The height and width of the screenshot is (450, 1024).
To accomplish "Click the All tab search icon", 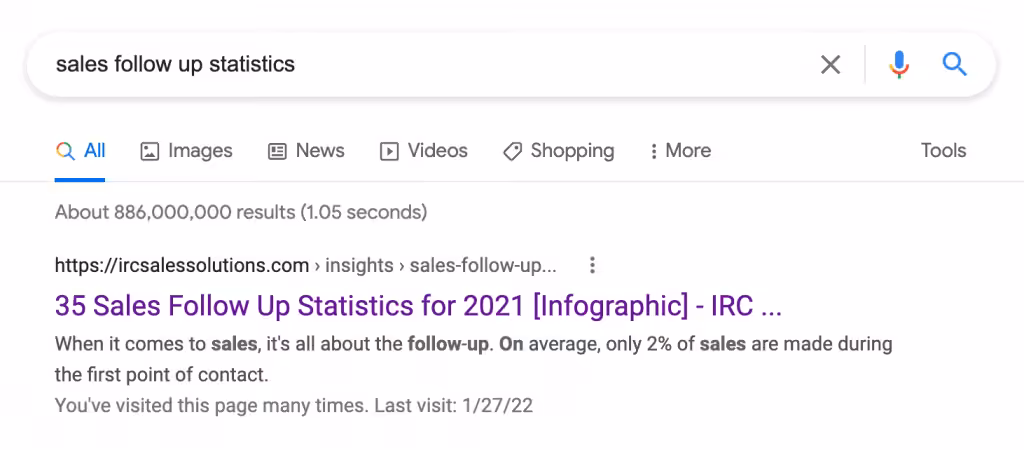I will [65, 151].
